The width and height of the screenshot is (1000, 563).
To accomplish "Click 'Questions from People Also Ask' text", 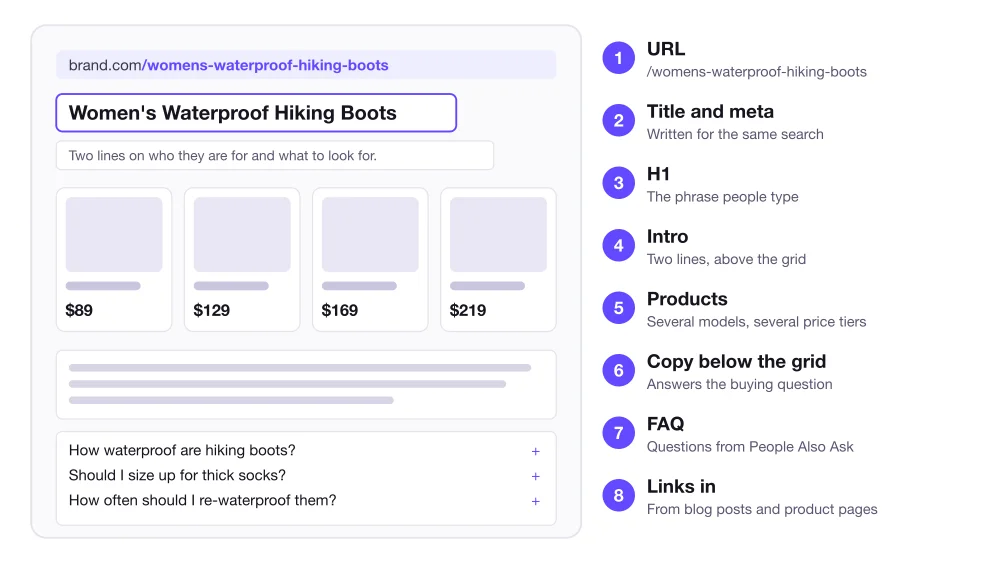I will point(750,447).
